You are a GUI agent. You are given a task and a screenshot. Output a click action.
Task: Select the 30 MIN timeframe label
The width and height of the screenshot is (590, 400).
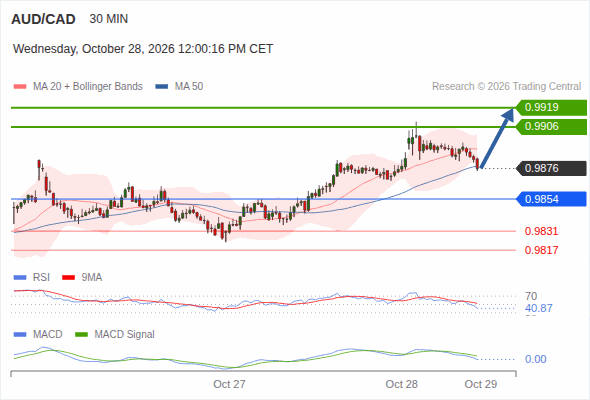[109, 19]
